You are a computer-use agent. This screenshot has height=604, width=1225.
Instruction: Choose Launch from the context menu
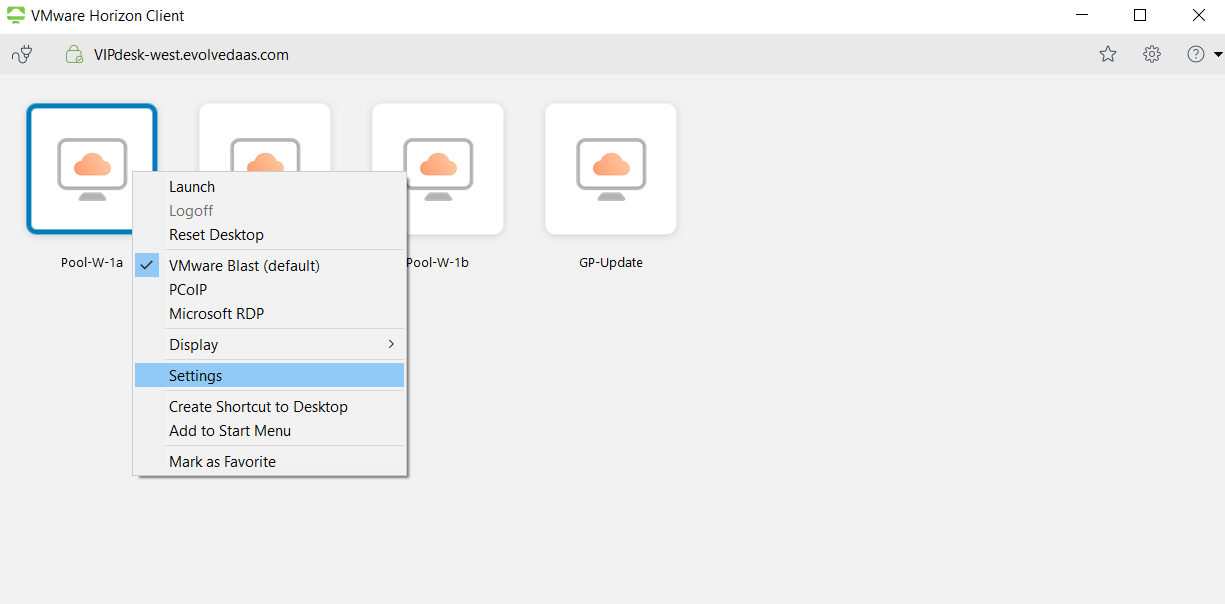(270, 187)
